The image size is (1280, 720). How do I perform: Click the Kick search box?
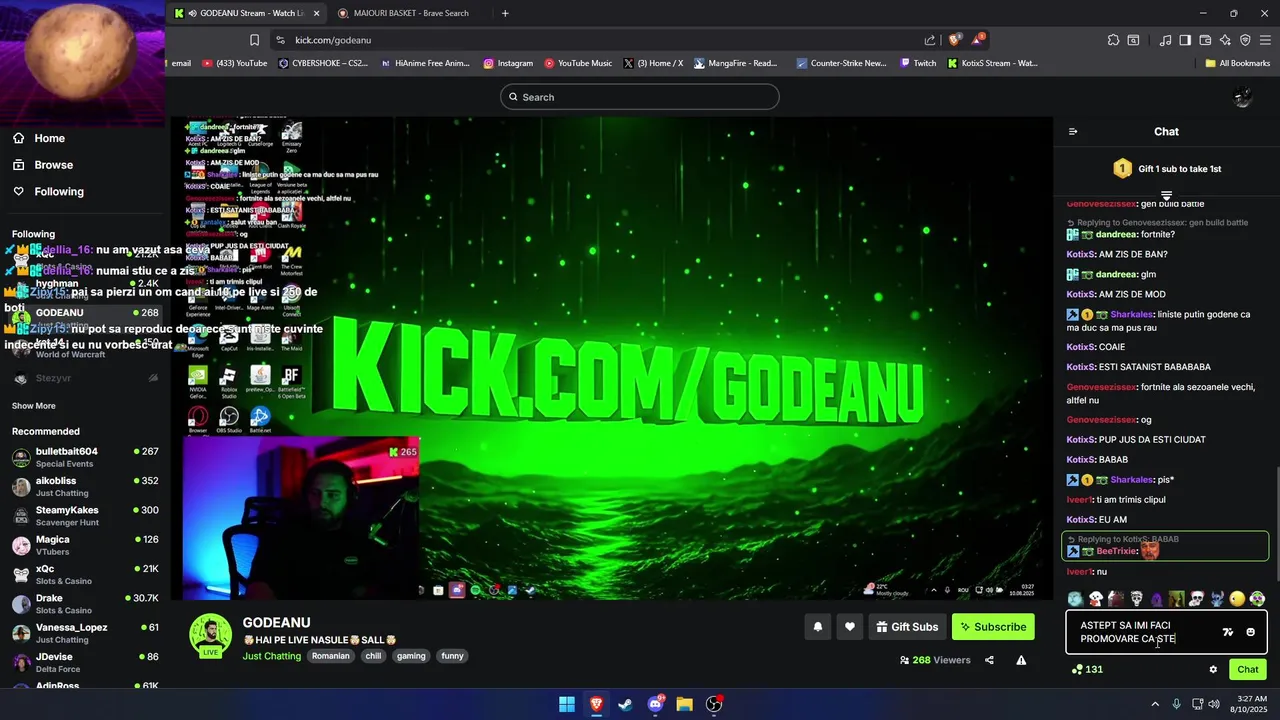(x=640, y=97)
